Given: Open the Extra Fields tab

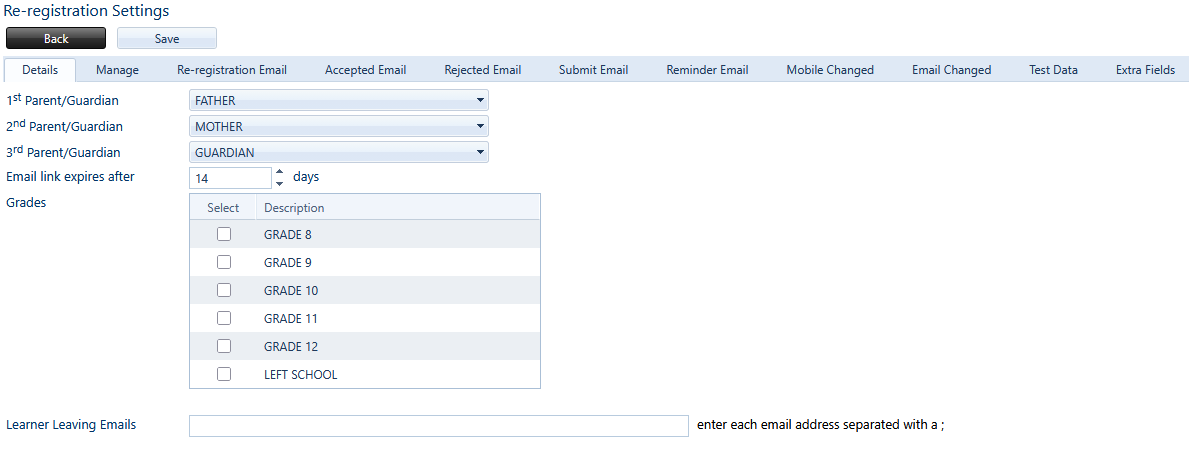Looking at the screenshot, I should pyautogui.click(x=1146, y=70).
